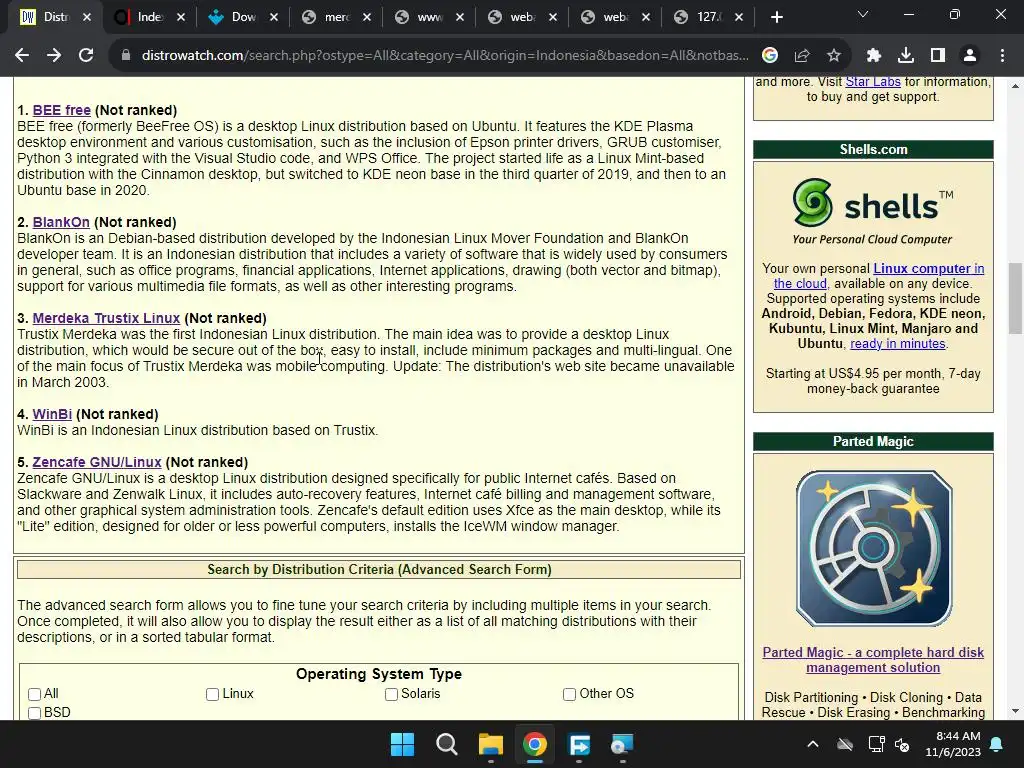
Task: Click the page vertical scrollbar thumb
Action: [x=1015, y=298]
